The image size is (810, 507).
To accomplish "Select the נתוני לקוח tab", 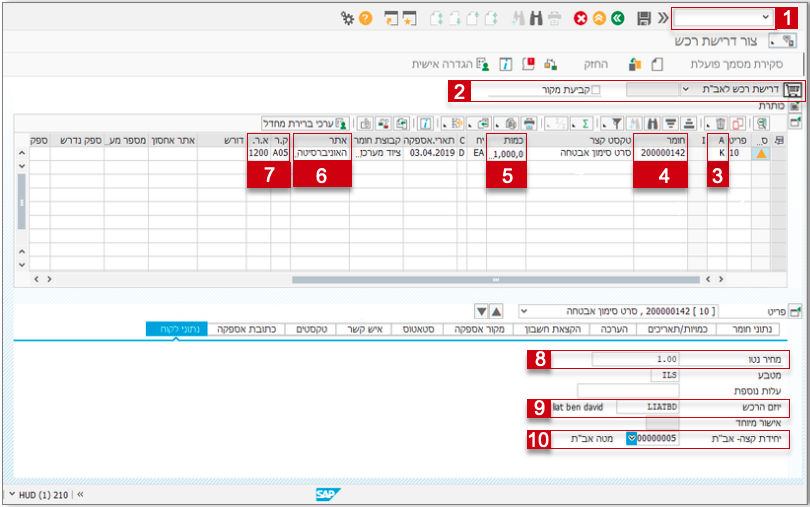I will click(x=177, y=329).
